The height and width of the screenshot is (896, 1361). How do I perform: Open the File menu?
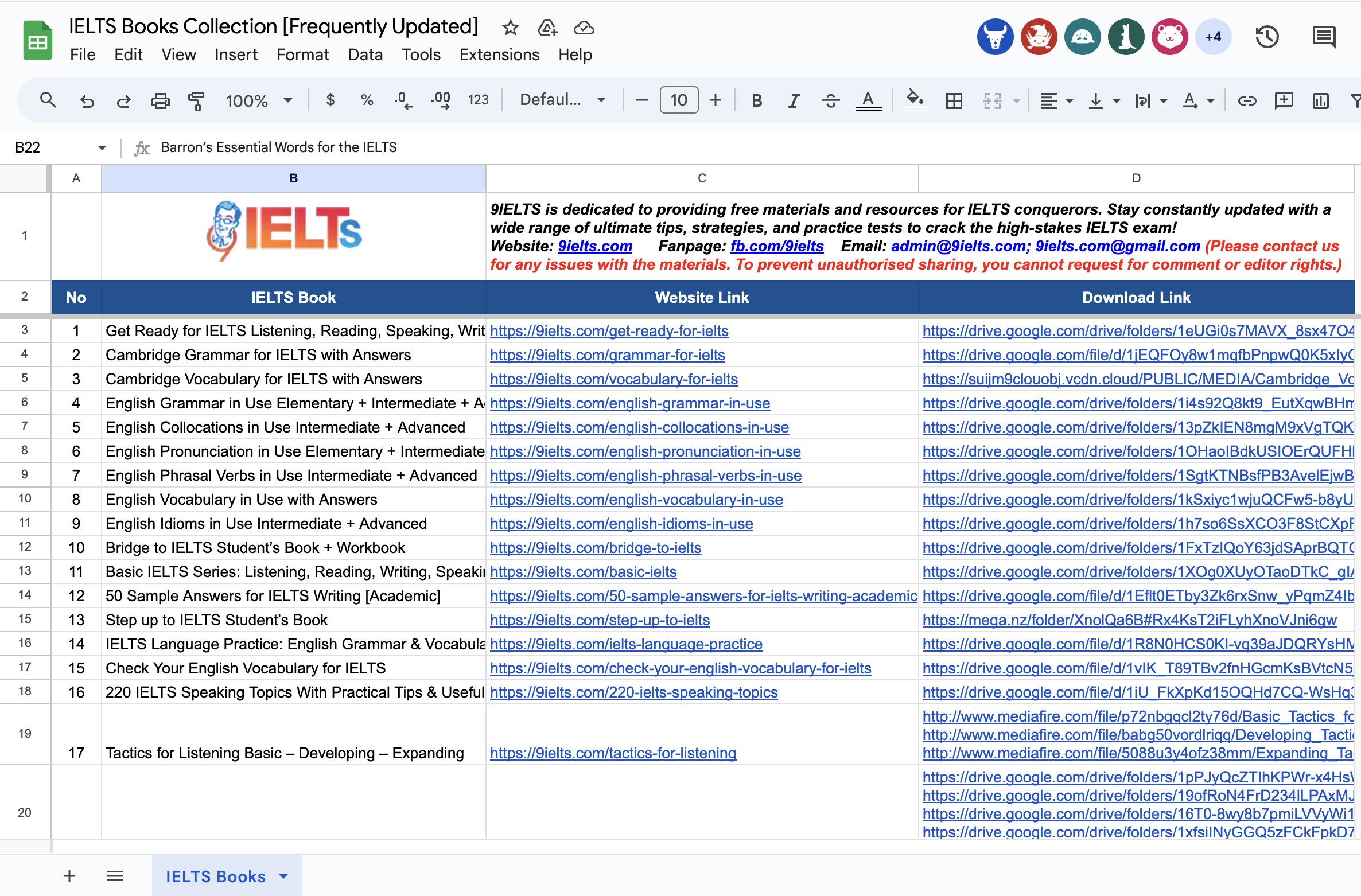83,54
